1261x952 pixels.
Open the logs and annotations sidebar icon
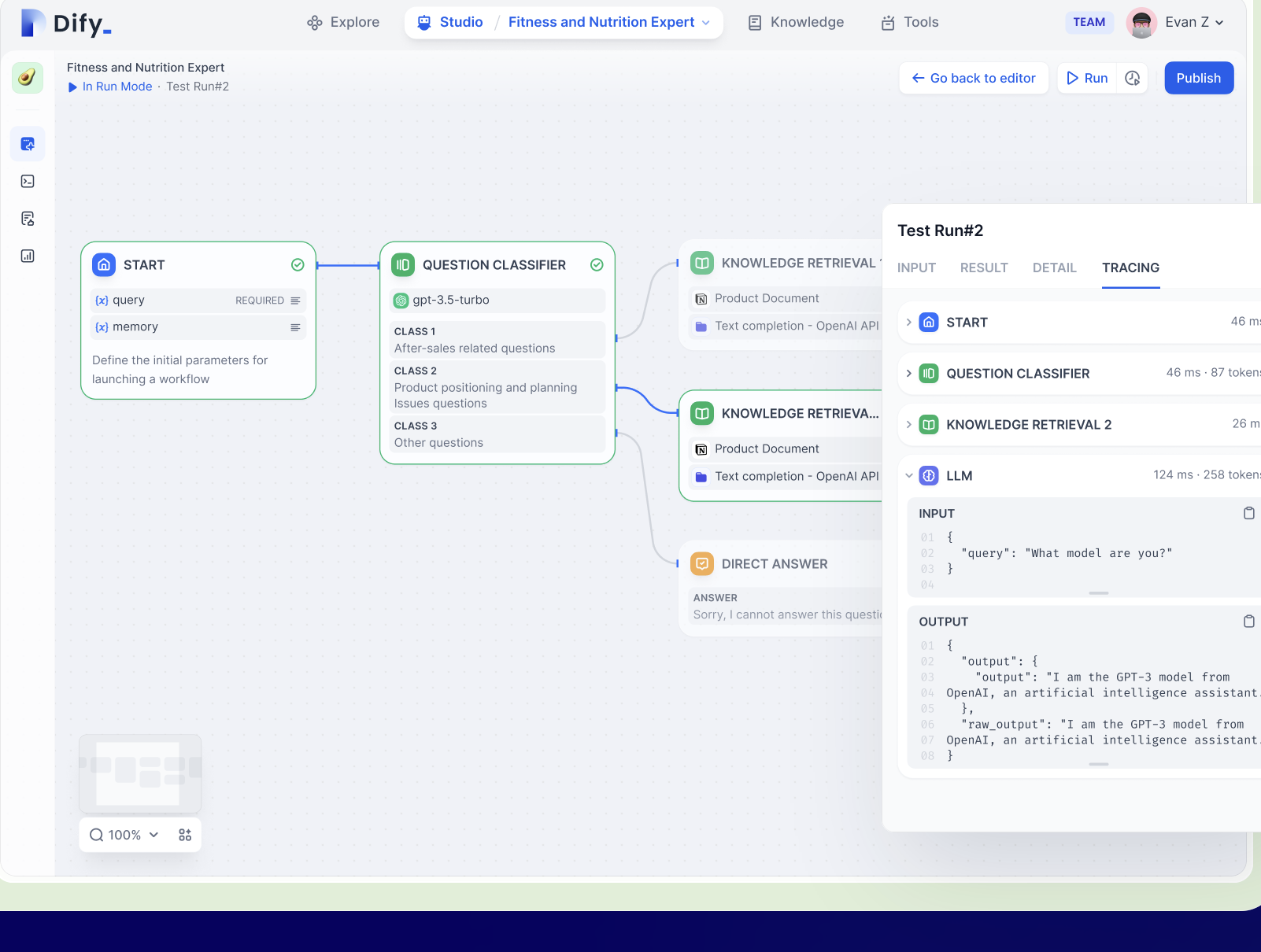coord(28,219)
